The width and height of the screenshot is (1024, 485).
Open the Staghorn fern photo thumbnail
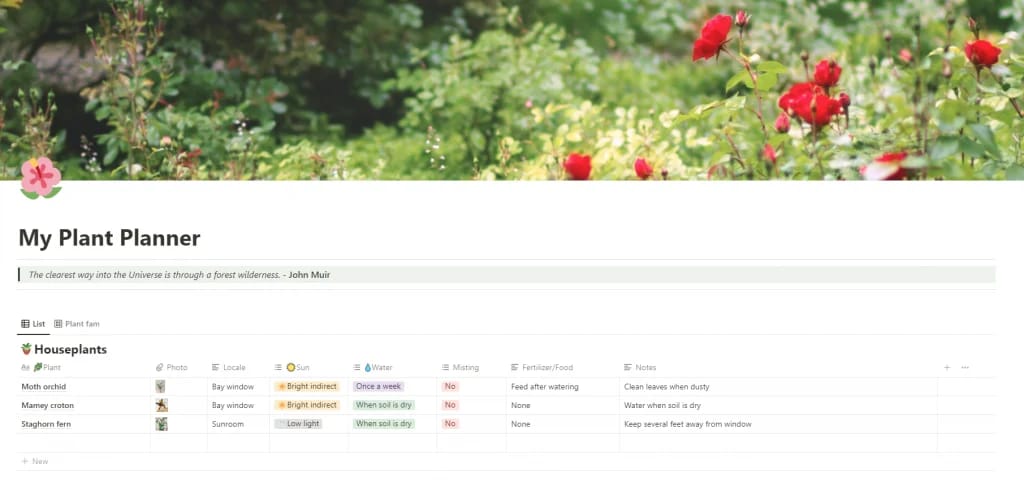161,424
